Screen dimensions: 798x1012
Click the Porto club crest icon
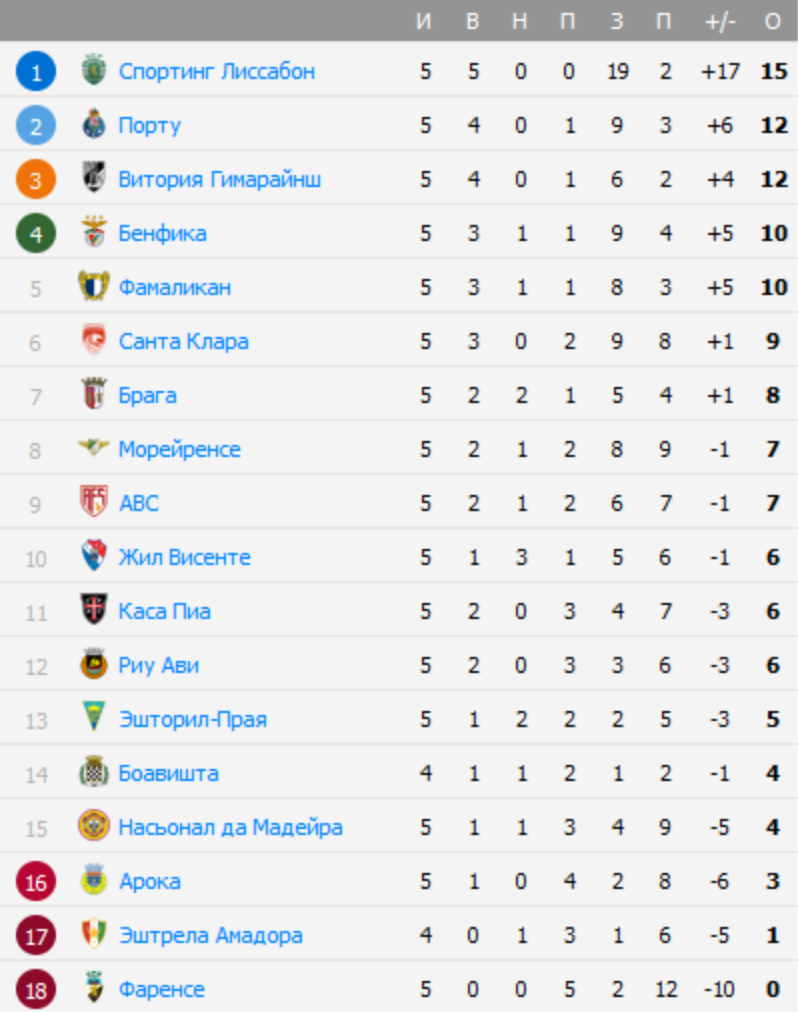point(94,125)
